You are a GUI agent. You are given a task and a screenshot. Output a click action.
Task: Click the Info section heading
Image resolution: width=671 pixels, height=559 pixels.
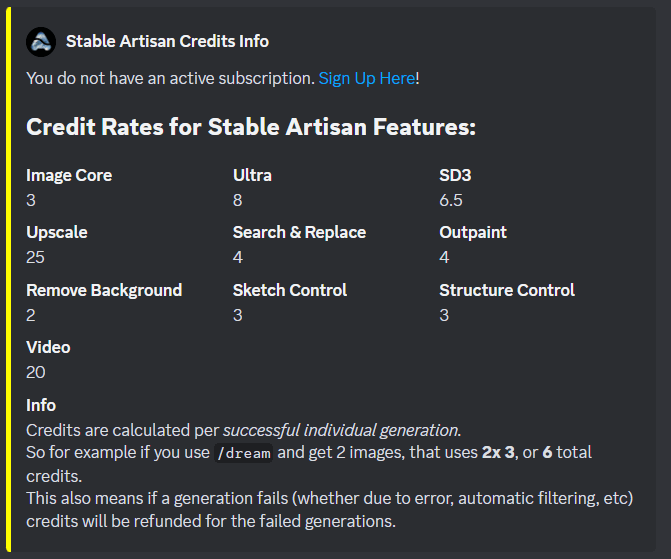click(41, 405)
